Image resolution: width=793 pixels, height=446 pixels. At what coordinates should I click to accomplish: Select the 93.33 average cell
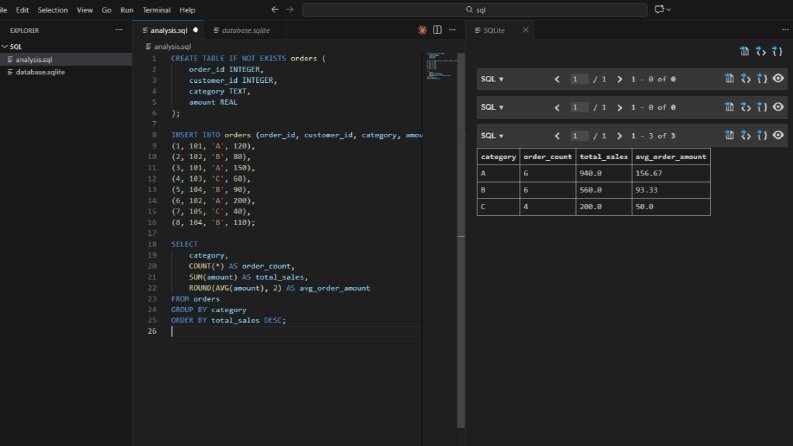(671, 190)
